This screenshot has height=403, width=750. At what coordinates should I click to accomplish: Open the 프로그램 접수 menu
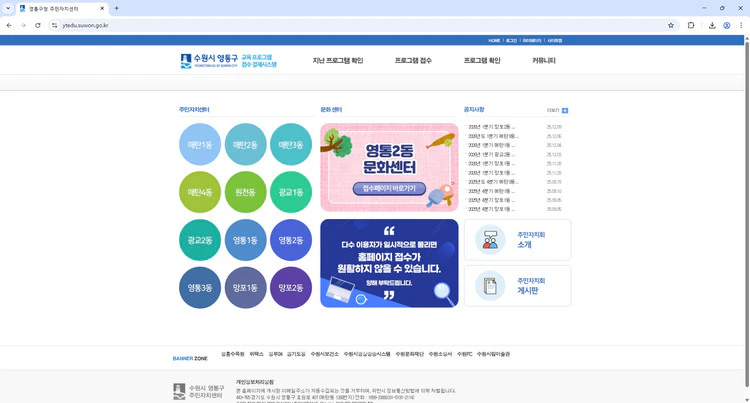click(413, 61)
